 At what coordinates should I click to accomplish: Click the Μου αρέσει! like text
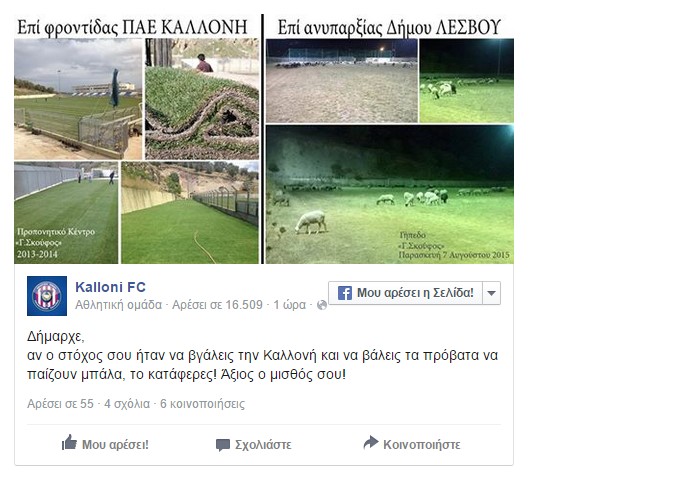click(x=115, y=444)
